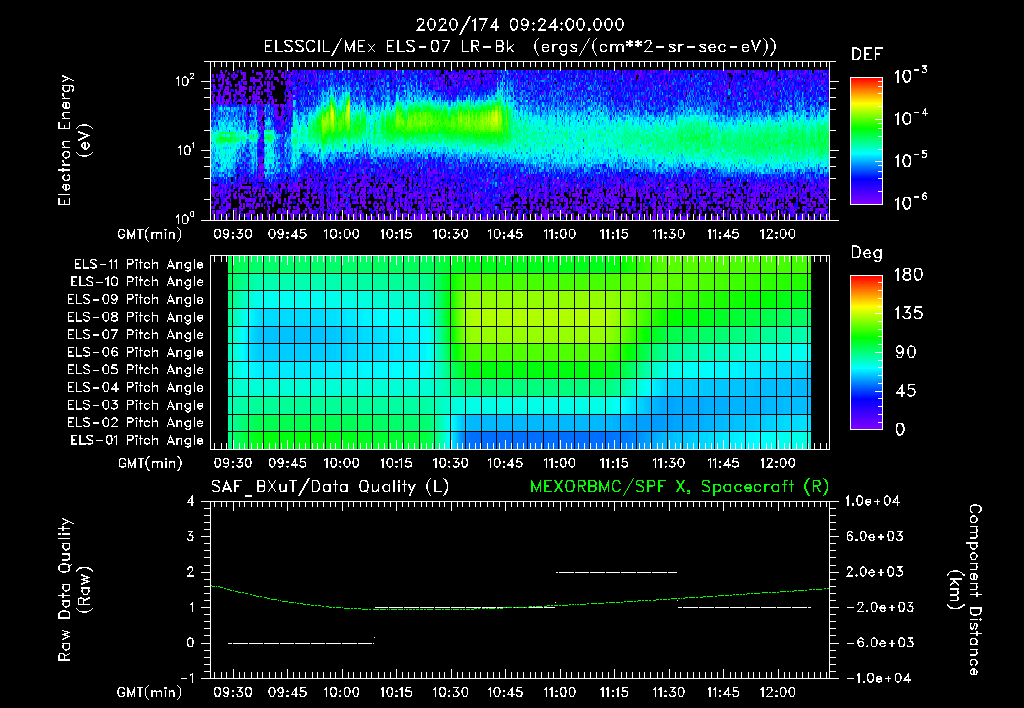1024x708 pixels.
Task: Click the Raw Data Quality (Raw) axis label
Action: pos(74,590)
